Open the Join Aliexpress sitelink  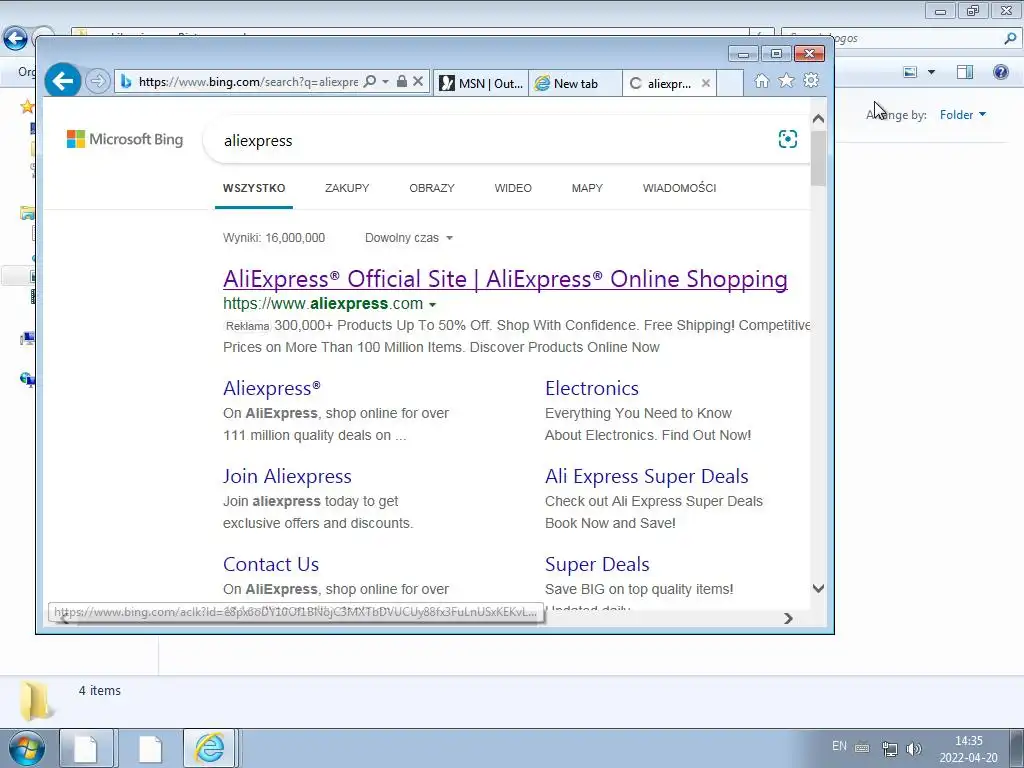pos(287,476)
